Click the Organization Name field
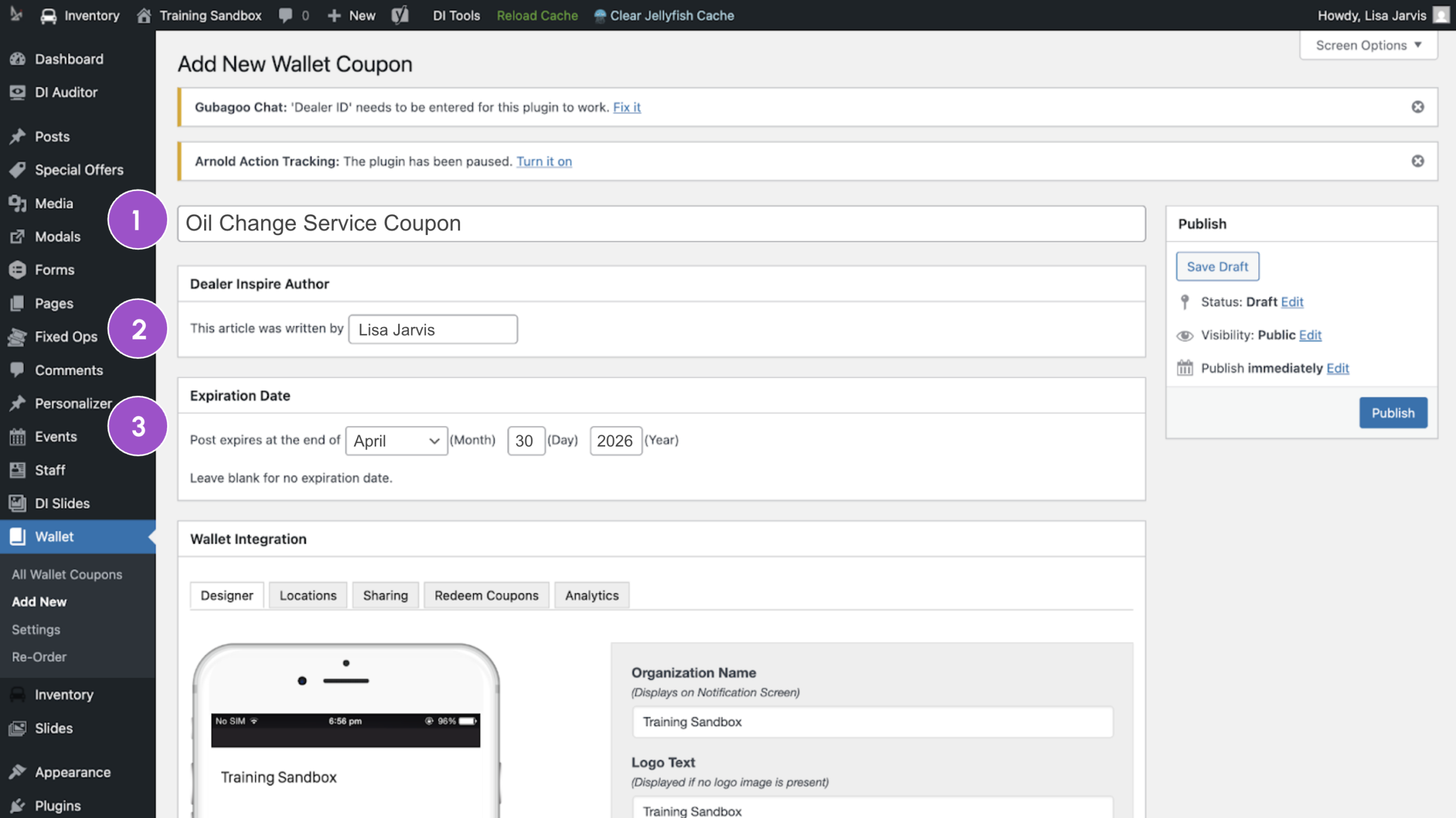The height and width of the screenshot is (818, 1456). (873, 722)
